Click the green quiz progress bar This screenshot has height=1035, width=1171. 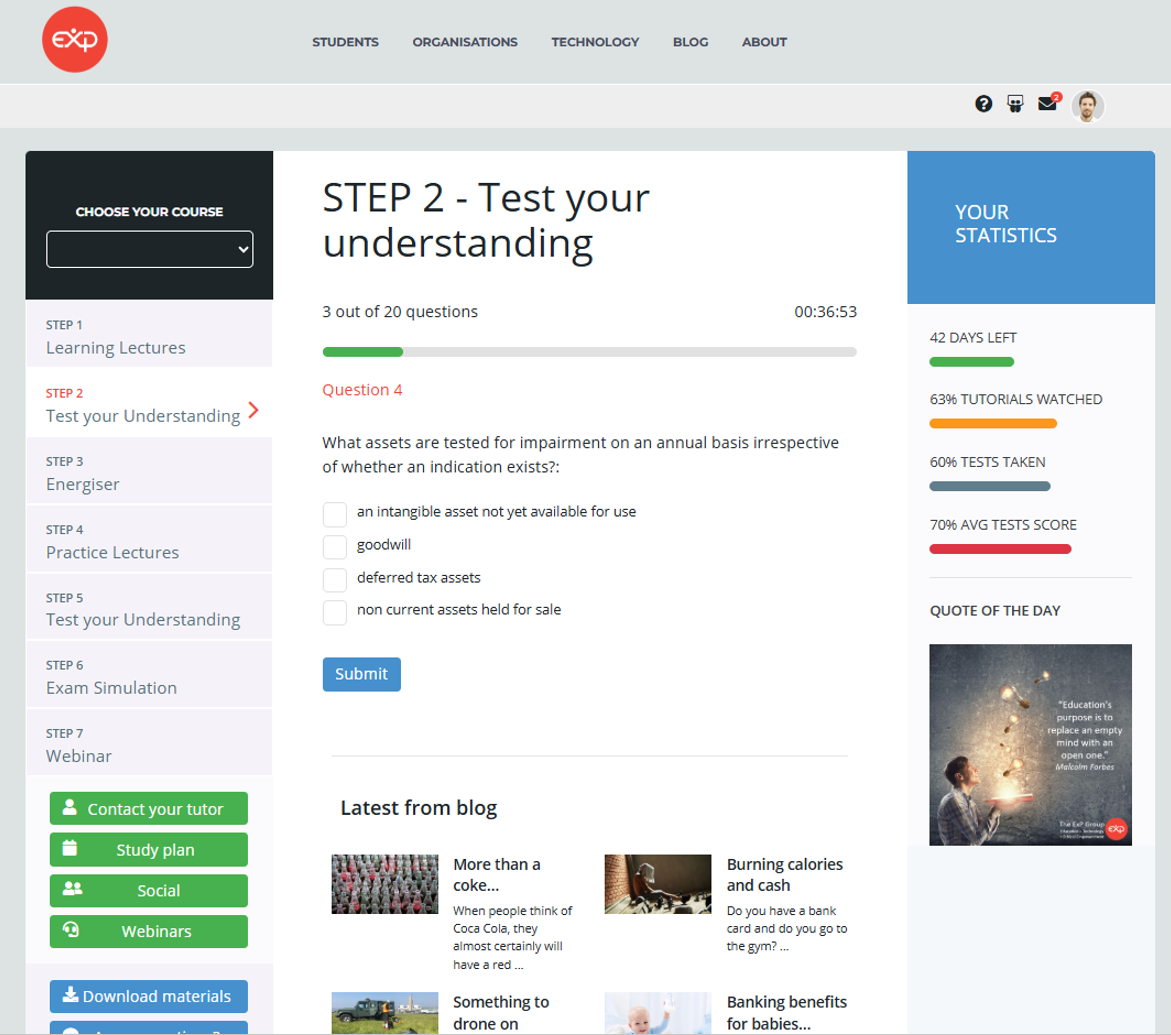[363, 352]
